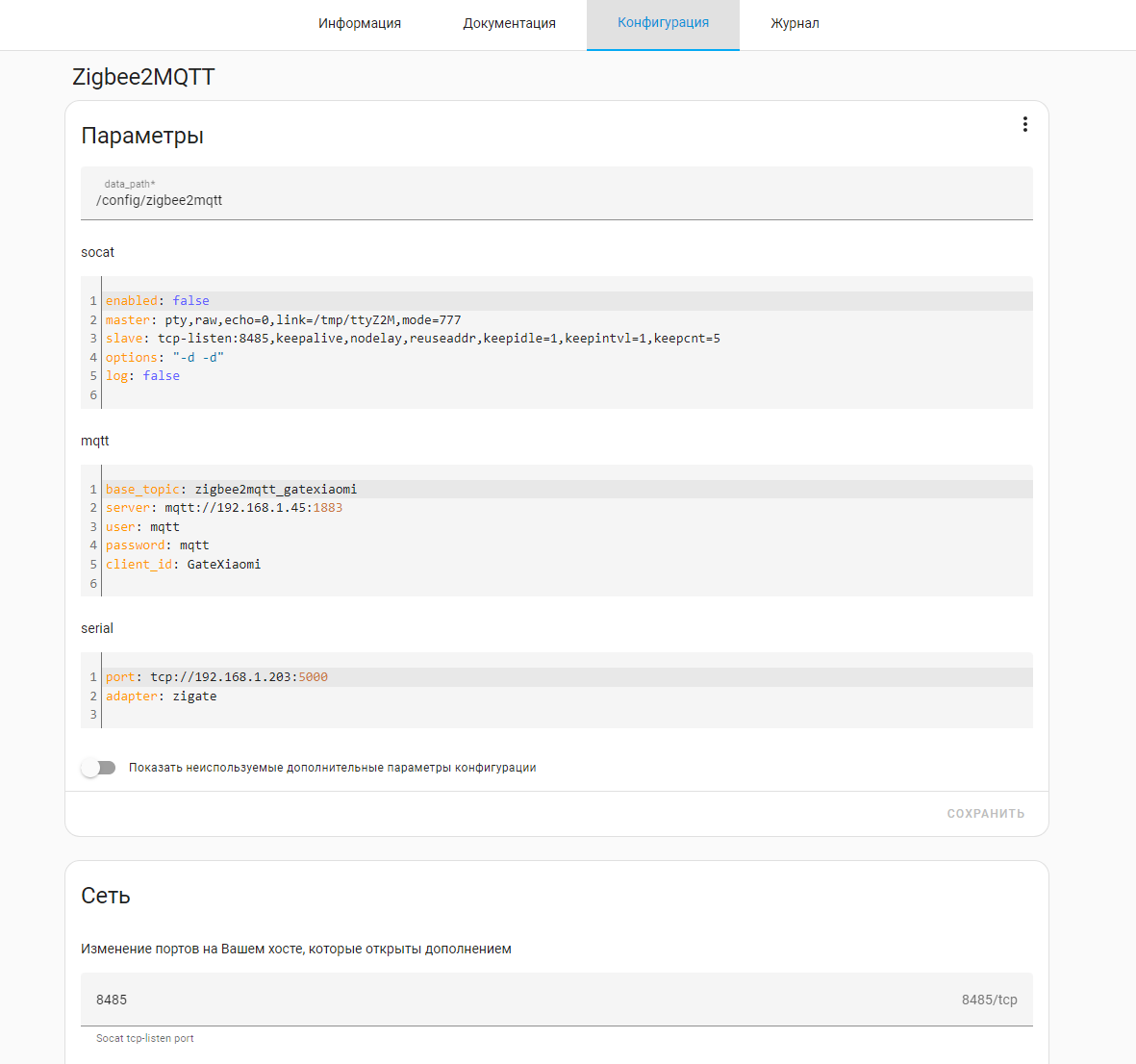Click the socat 'log: false' line

(x=142, y=375)
